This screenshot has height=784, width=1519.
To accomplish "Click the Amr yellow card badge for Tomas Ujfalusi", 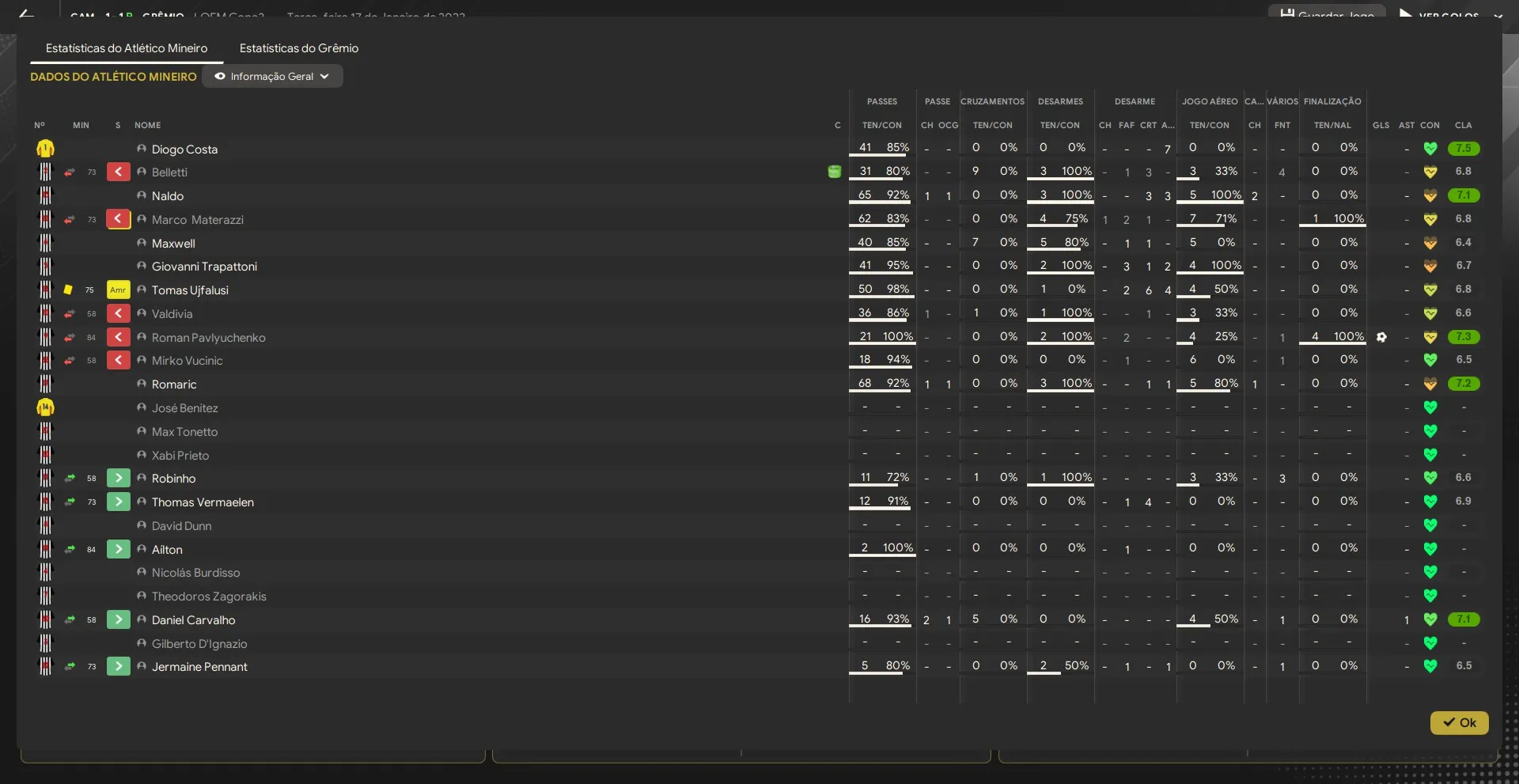I will click(119, 290).
